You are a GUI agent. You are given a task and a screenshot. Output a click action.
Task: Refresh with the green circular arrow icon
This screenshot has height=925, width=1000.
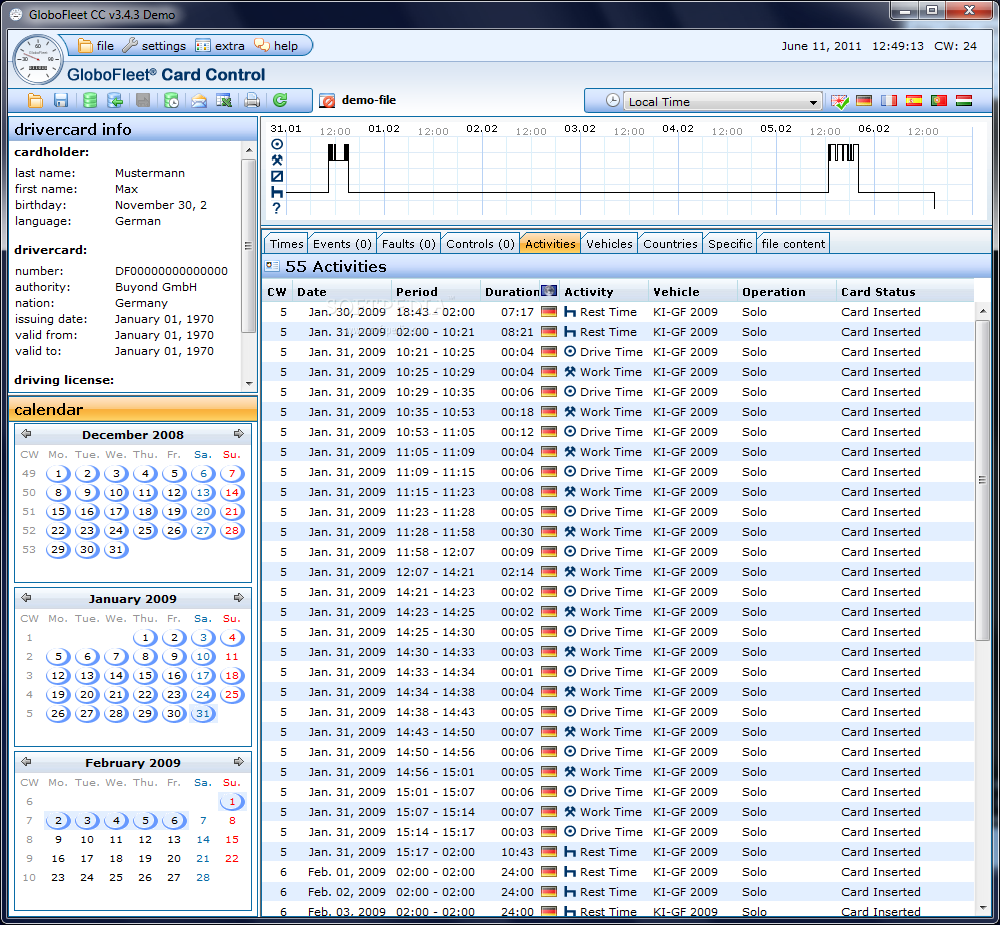click(280, 100)
